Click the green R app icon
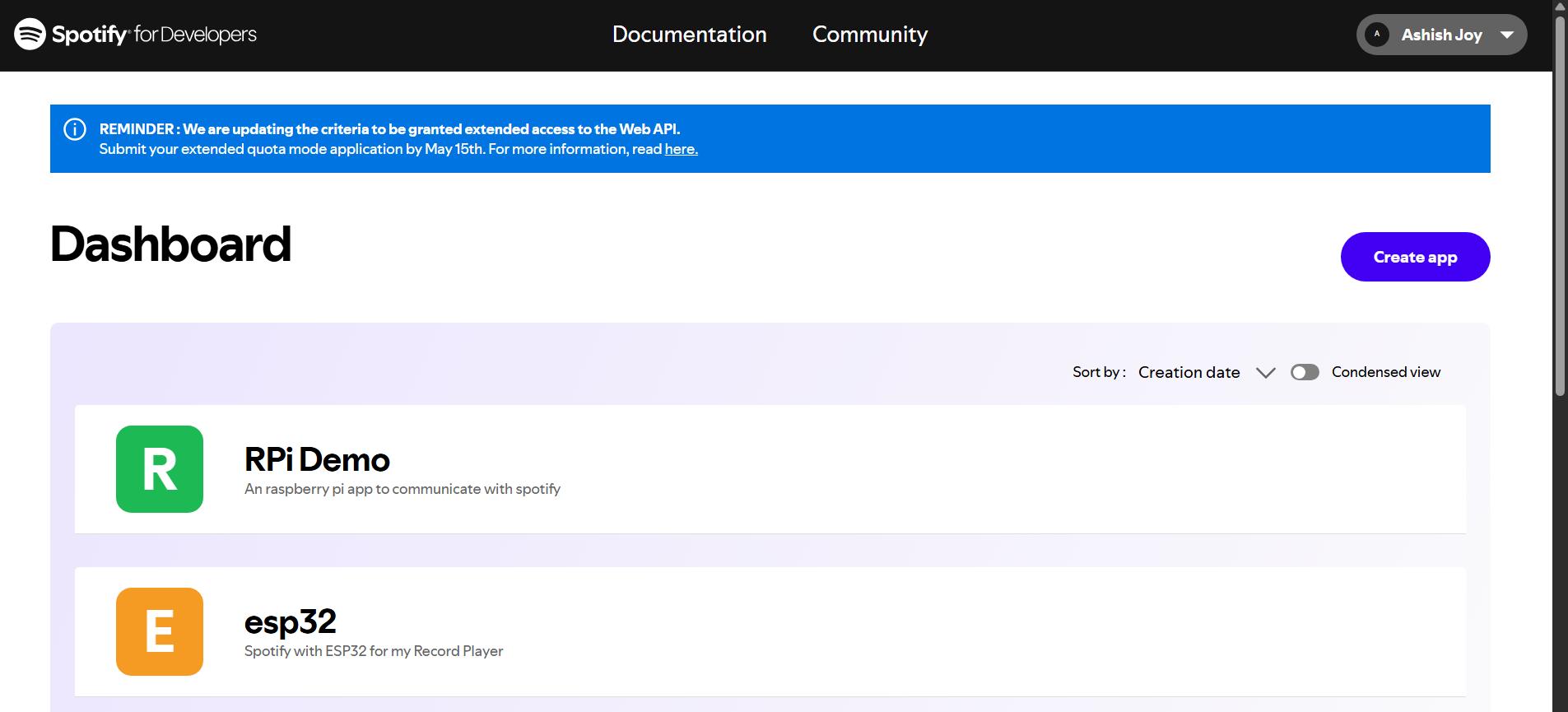The height and width of the screenshot is (712, 1568). tap(160, 469)
